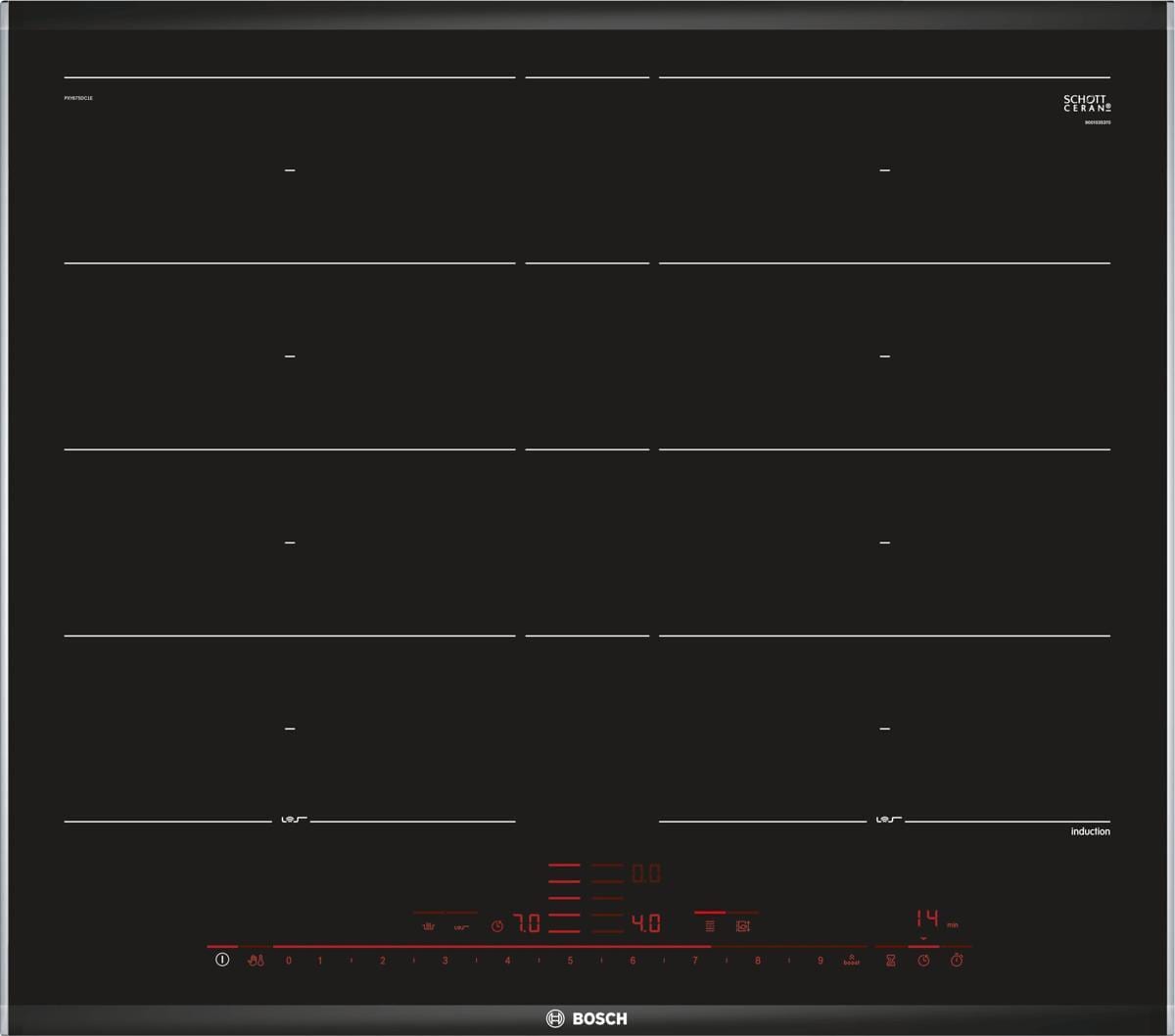
Task: Tap the BOSCH logo on front trim
Action: [x=587, y=1018]
